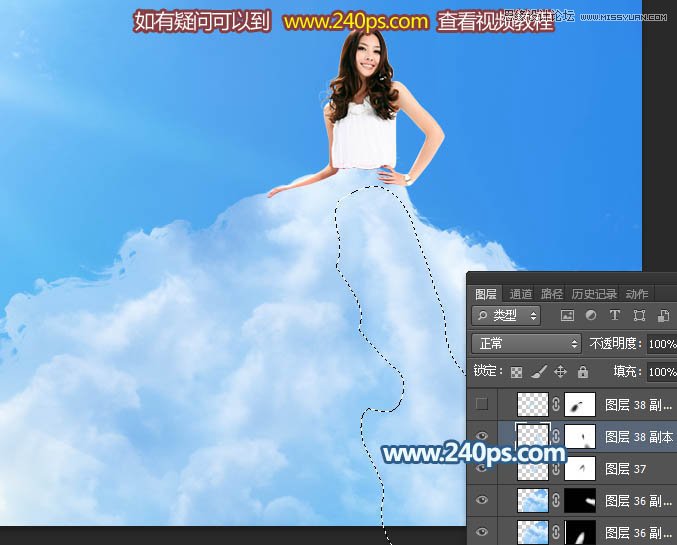Hide the selected 图层 38 副本 layer

(x=482, y=436)
